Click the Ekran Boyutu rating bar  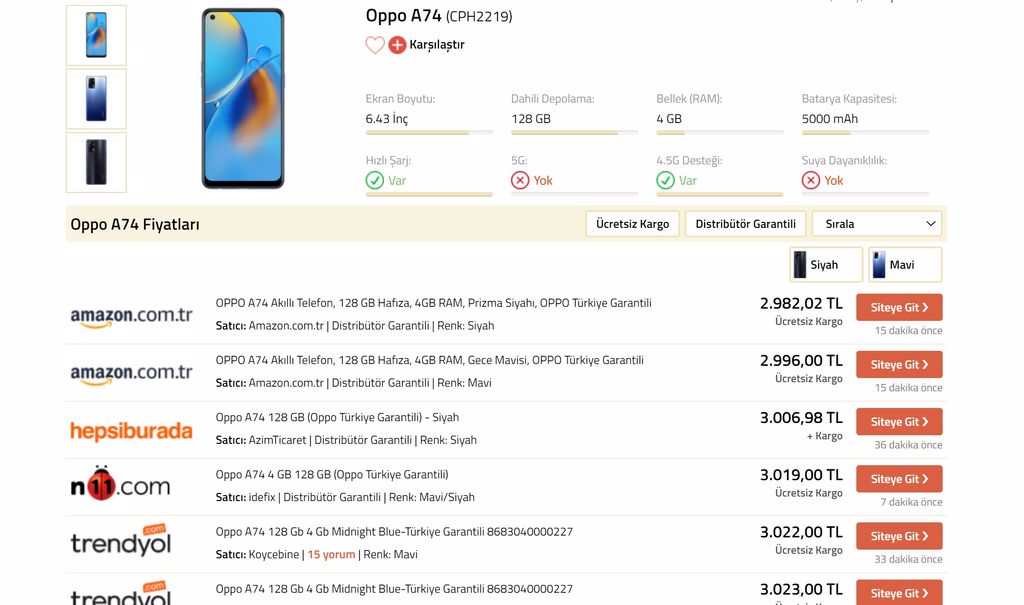429,133
